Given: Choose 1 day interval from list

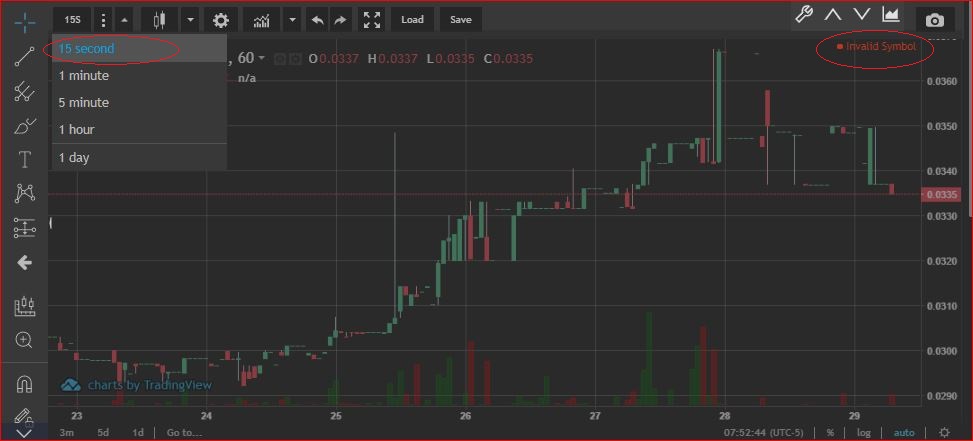Looking at the screenshot, I should (x=139, y=158).
